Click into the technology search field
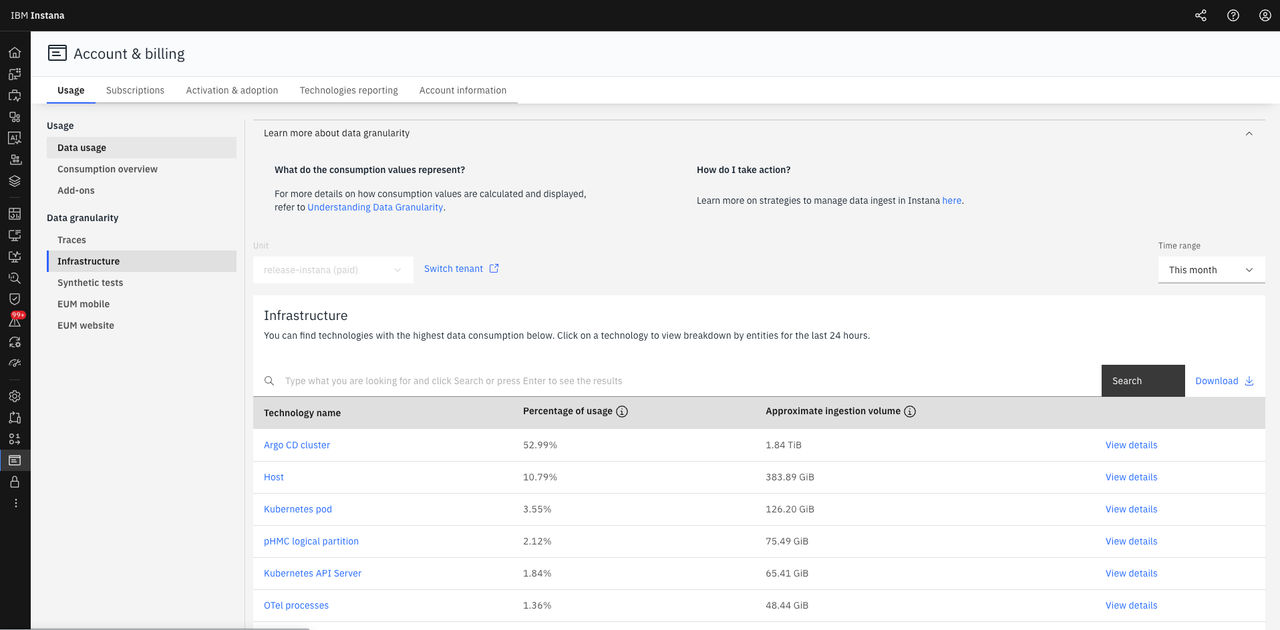The height and width of the screenshot is (630, 1280). [x=677, y=381]
